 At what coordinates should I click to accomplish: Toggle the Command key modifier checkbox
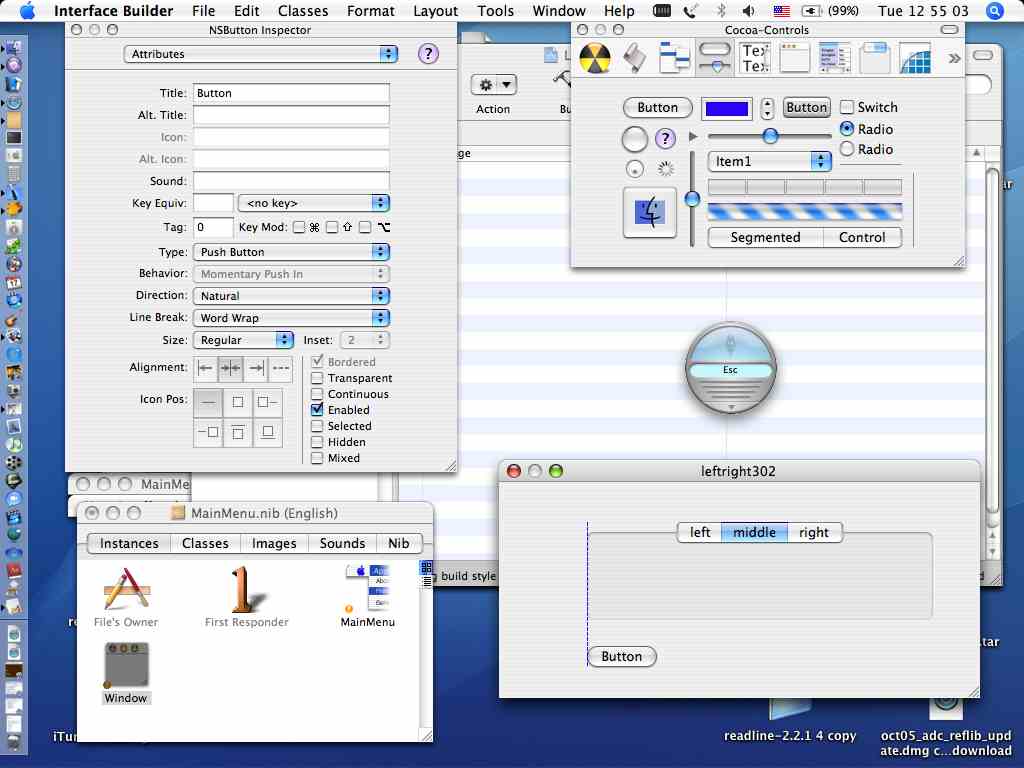pyautogui.click(x=299, y=227)
